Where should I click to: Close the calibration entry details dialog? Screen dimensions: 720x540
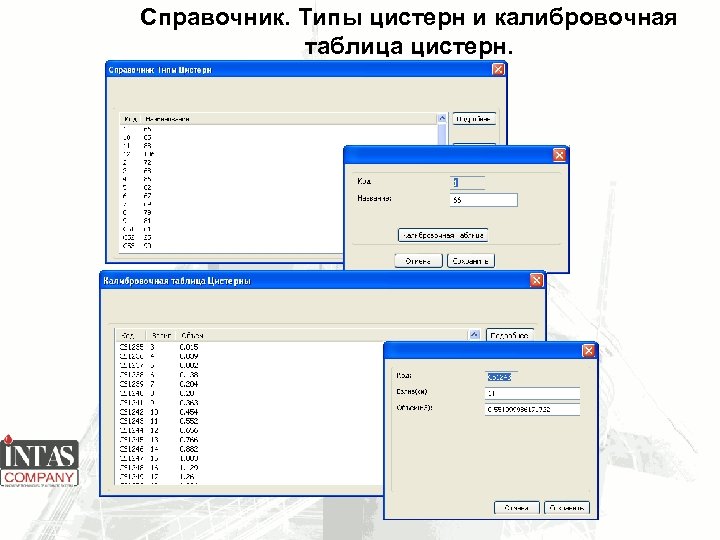(588, 351)
